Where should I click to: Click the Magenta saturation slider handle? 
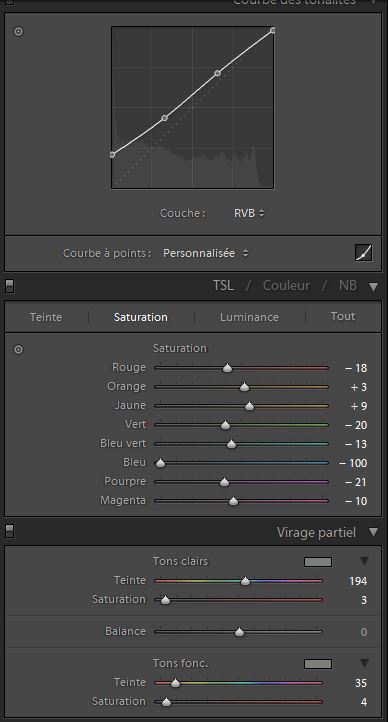234,501
